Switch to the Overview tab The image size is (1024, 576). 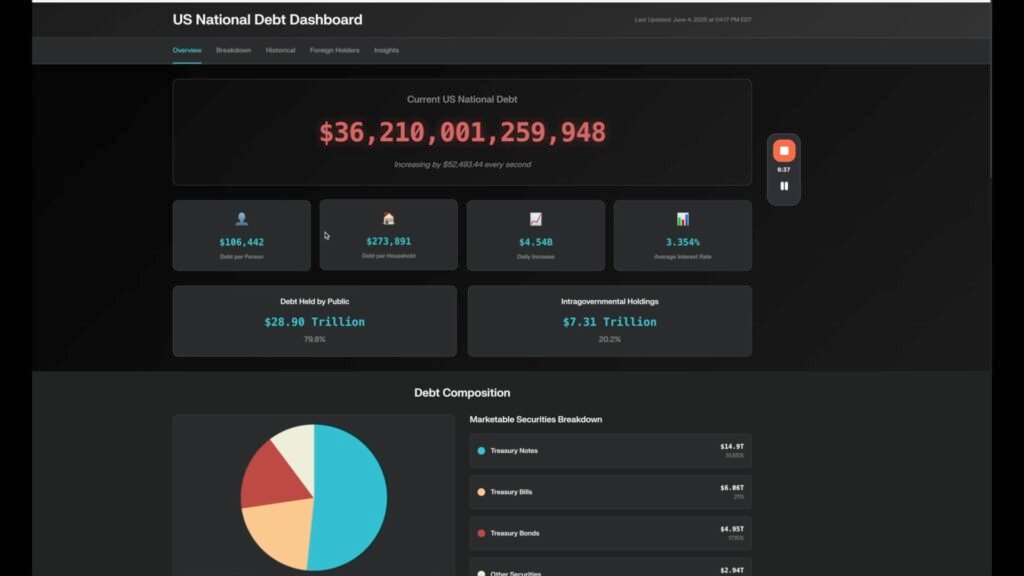click(x=186, y=50)
